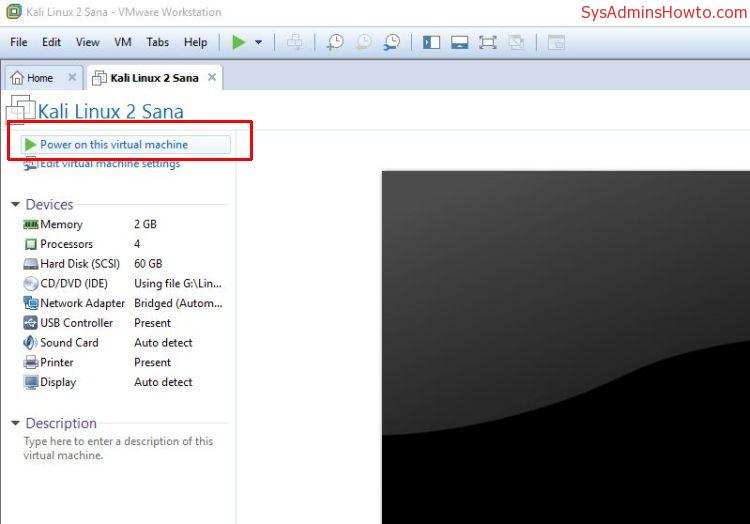The image size is (750, 524).
Task: Collapse the Description section
Action: 15,423
